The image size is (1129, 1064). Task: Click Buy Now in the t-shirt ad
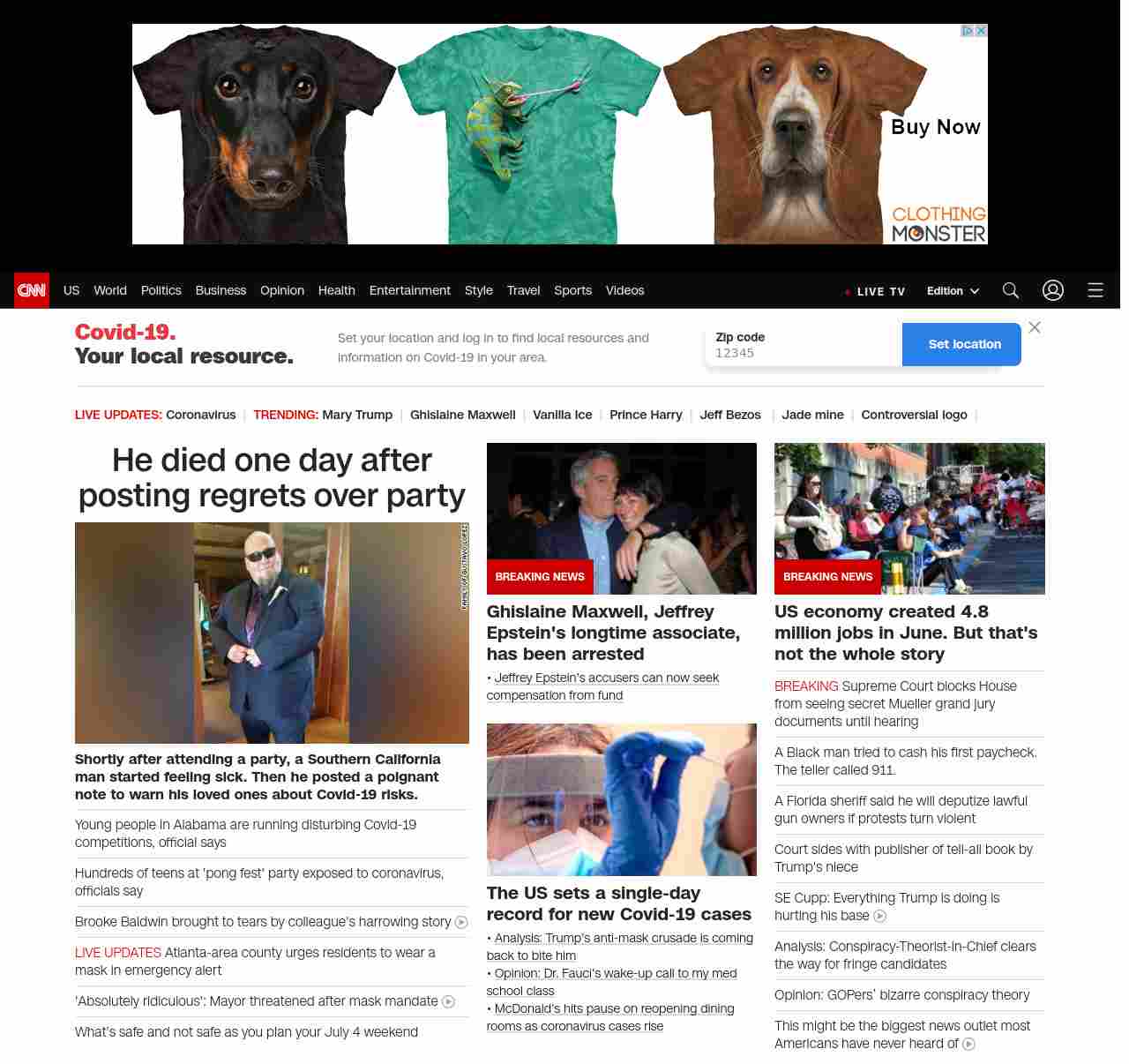coord(936,127)
